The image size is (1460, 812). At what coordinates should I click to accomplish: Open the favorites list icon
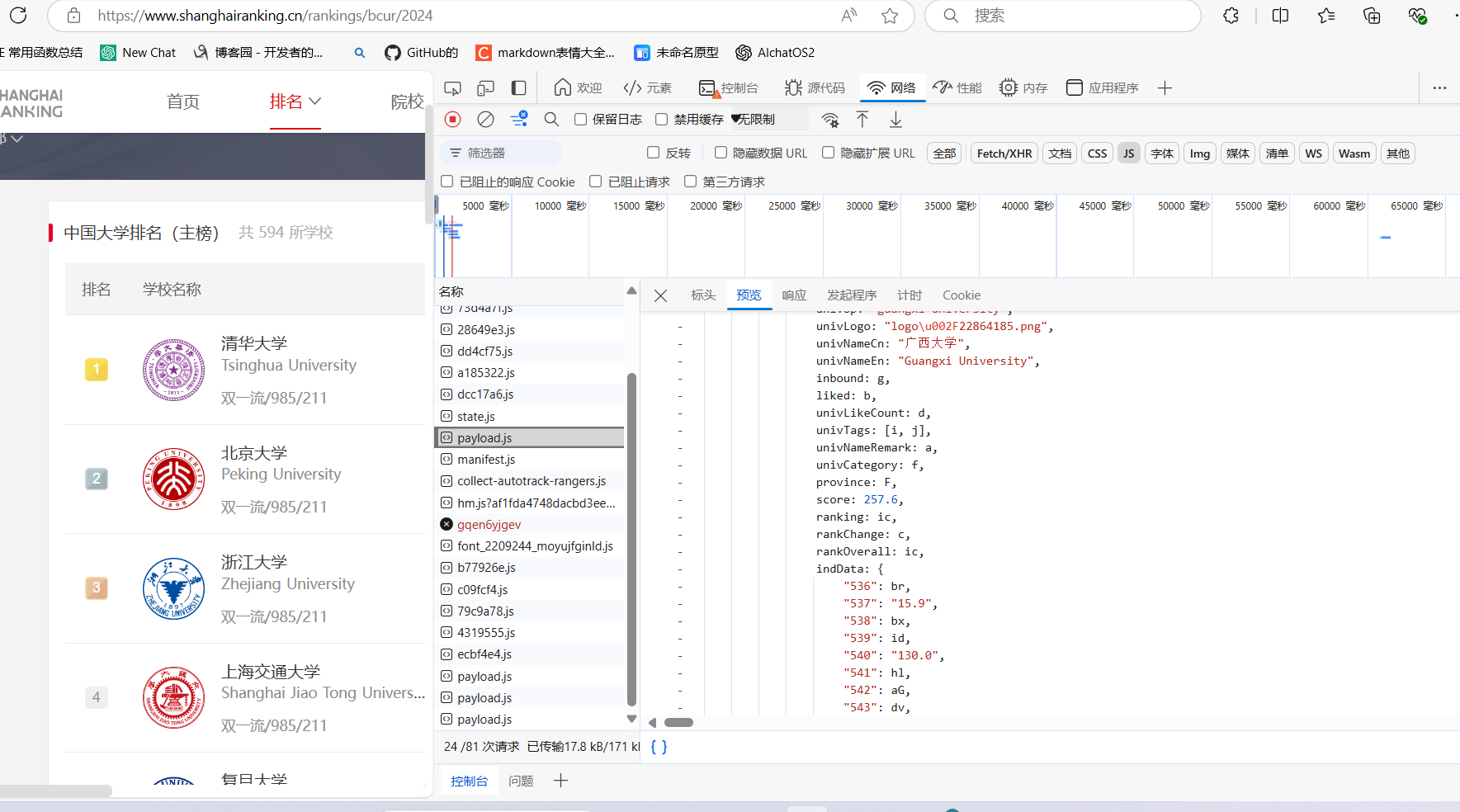[1326, 16]
